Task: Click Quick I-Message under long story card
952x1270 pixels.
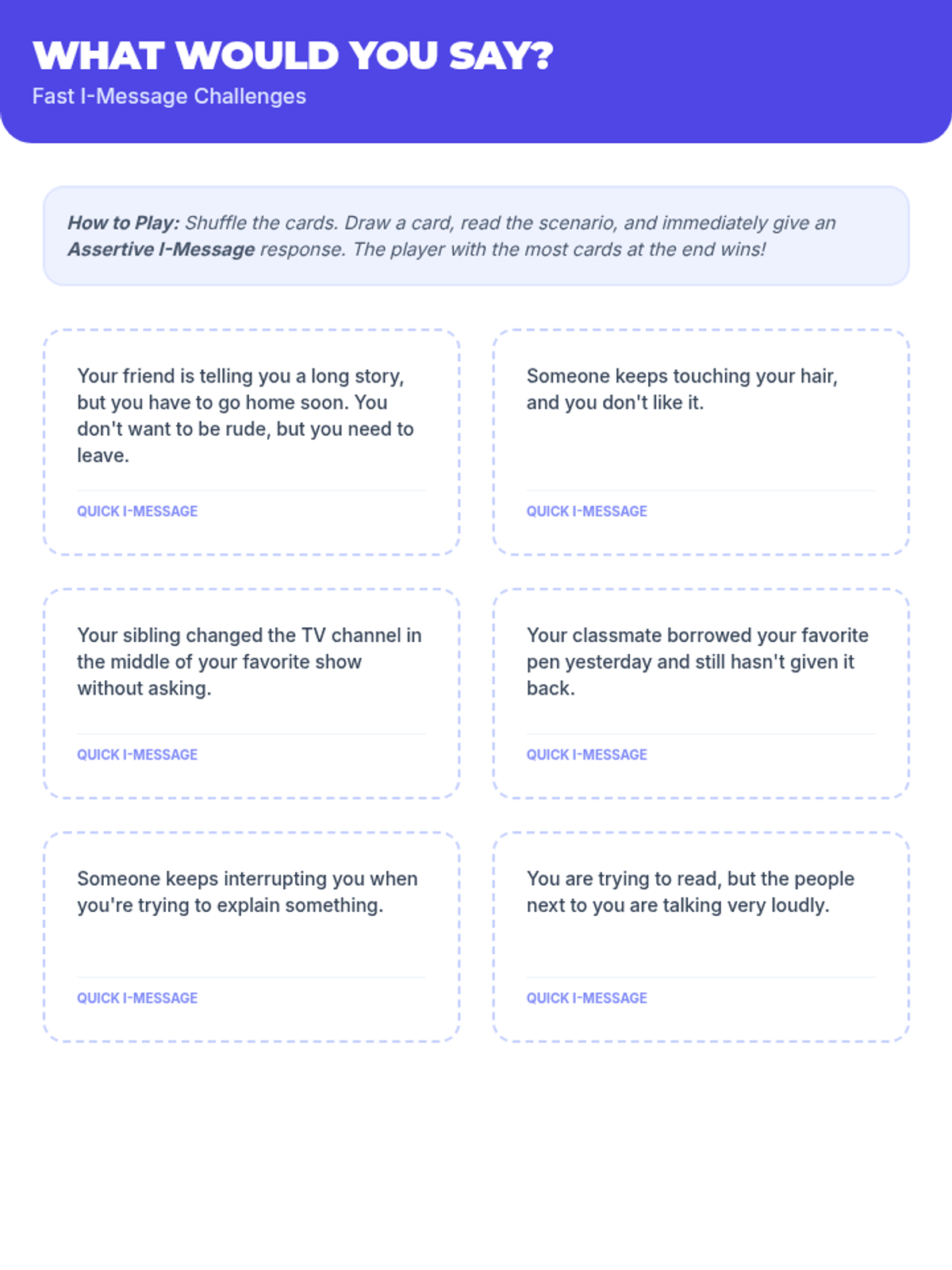Action: (137, 511)
